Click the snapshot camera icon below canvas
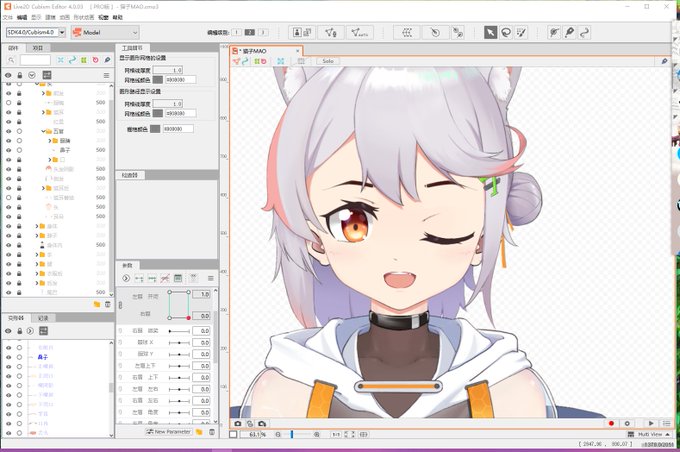This screenshot has height=452, width=680. point(238,423)
